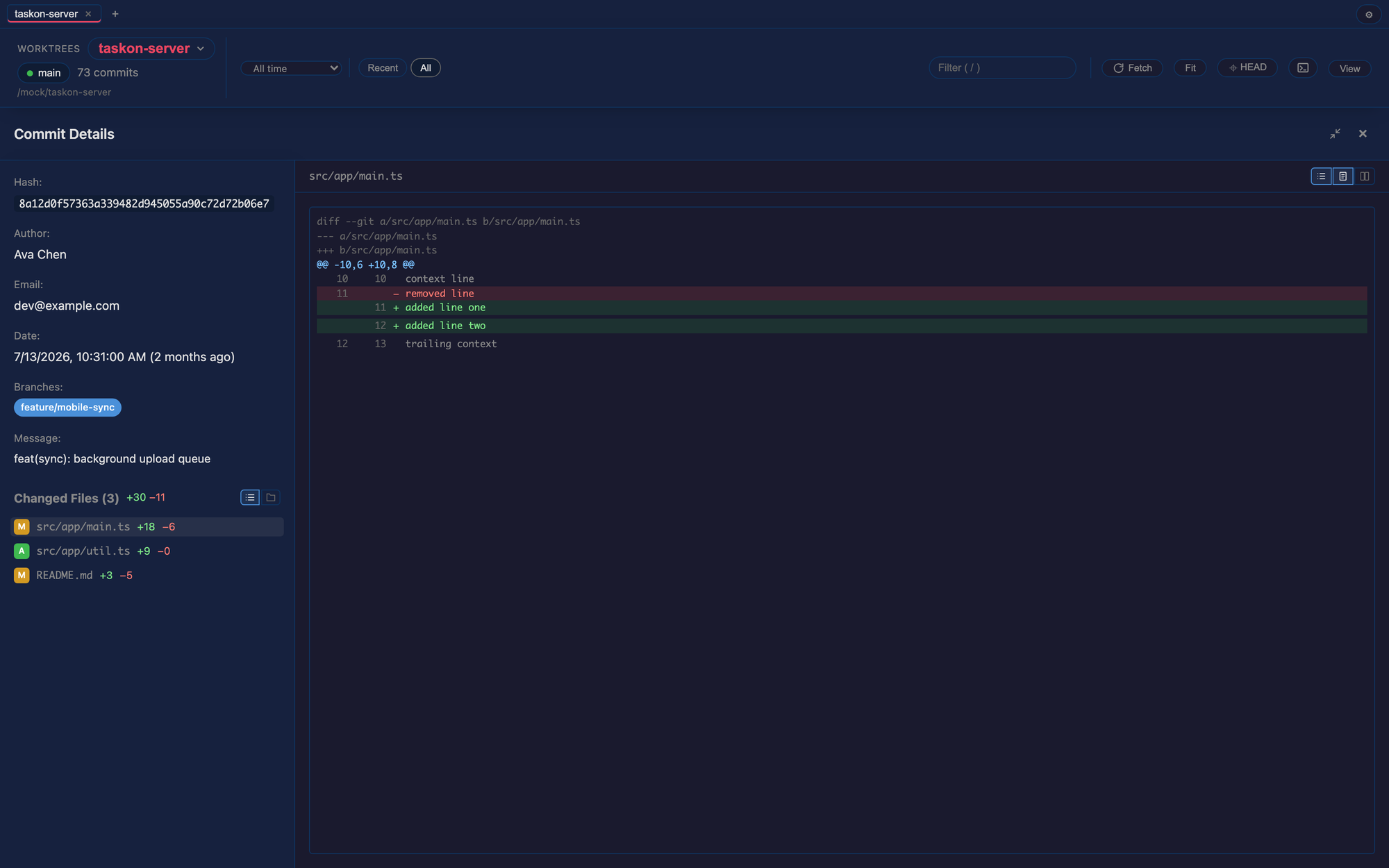1389x868 pixels.
Task: Show changed files as flat list
Action: click(x=250, y=497)
